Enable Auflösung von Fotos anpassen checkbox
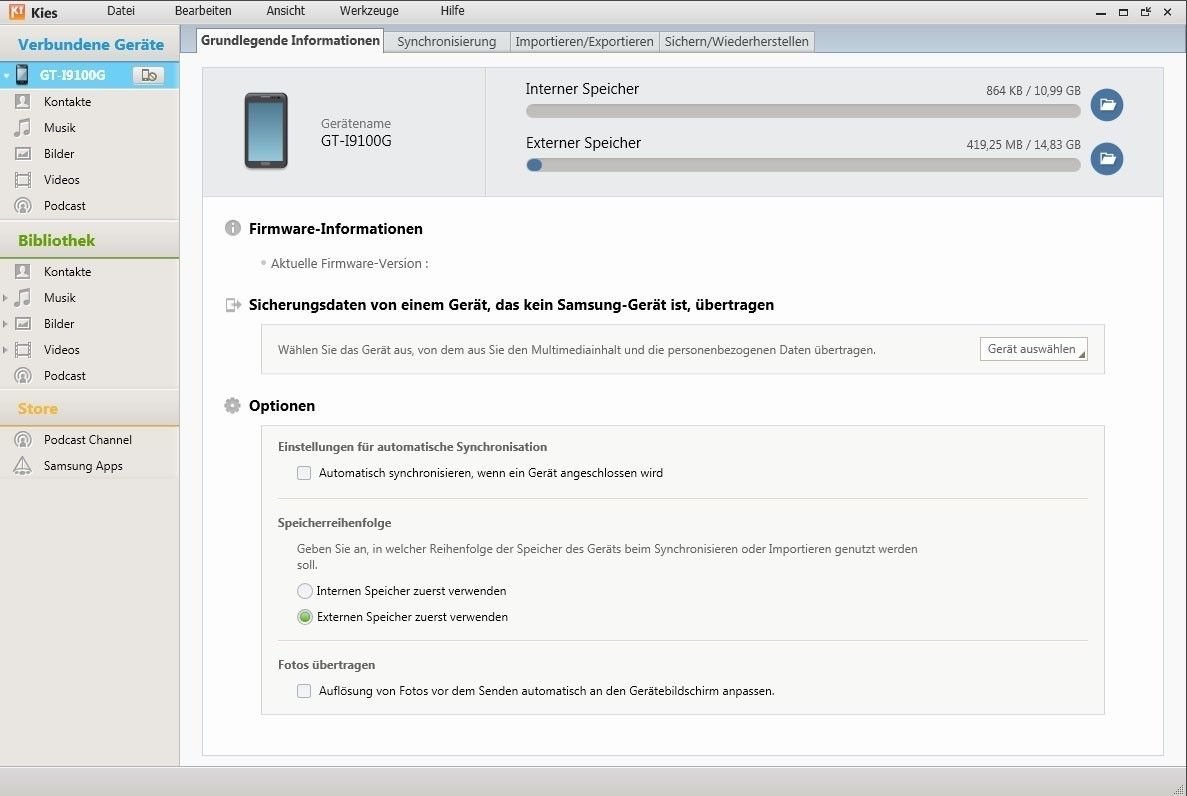 (x=304, y=691)
